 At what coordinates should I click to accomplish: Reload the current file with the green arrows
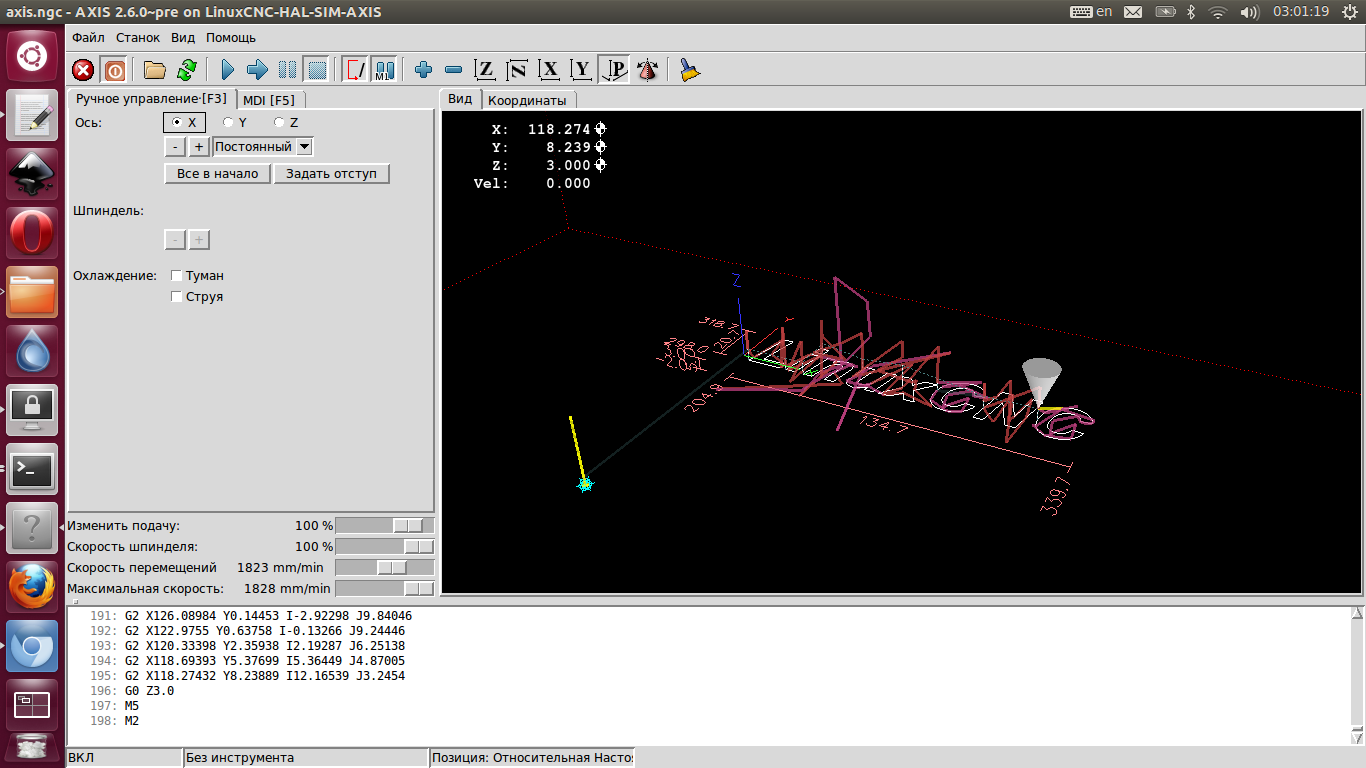pyautogui.click(x=186, y=70)
